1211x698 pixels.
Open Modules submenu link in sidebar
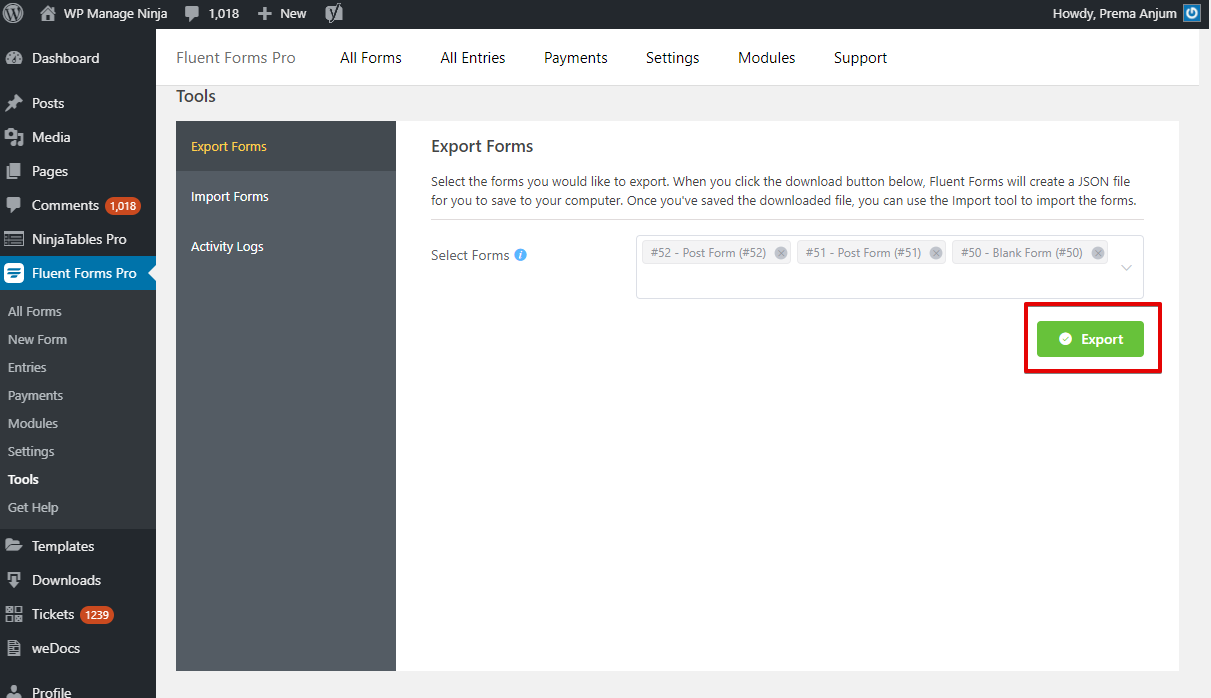coord(33,423)
